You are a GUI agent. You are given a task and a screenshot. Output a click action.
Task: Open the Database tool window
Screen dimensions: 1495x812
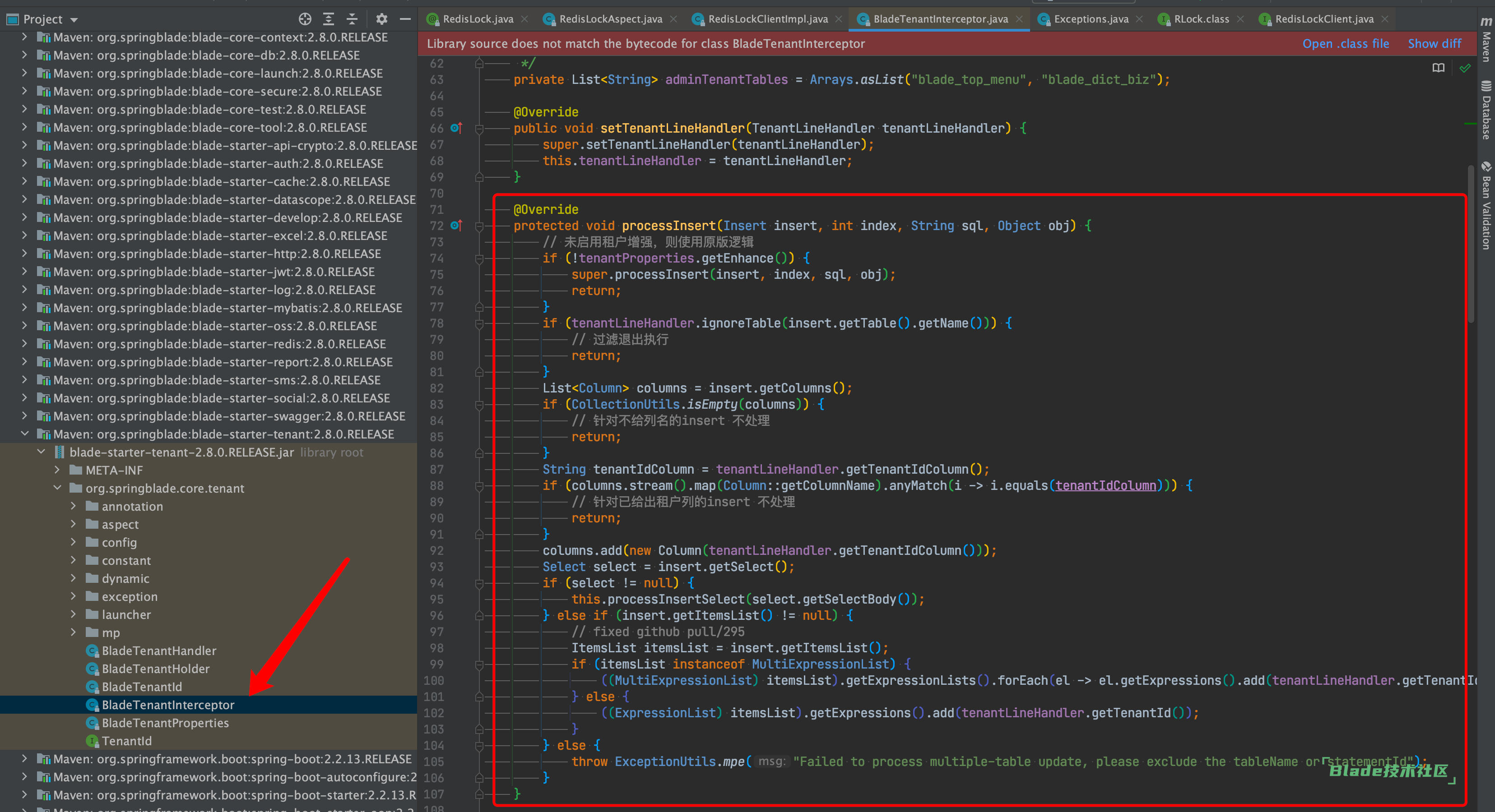(1486, 110)
